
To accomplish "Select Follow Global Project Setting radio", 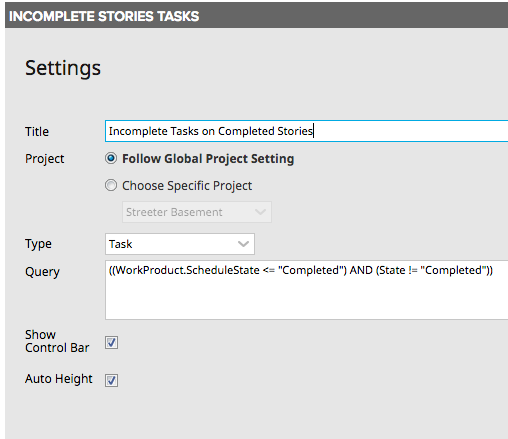I will click(x=111, y=158).
